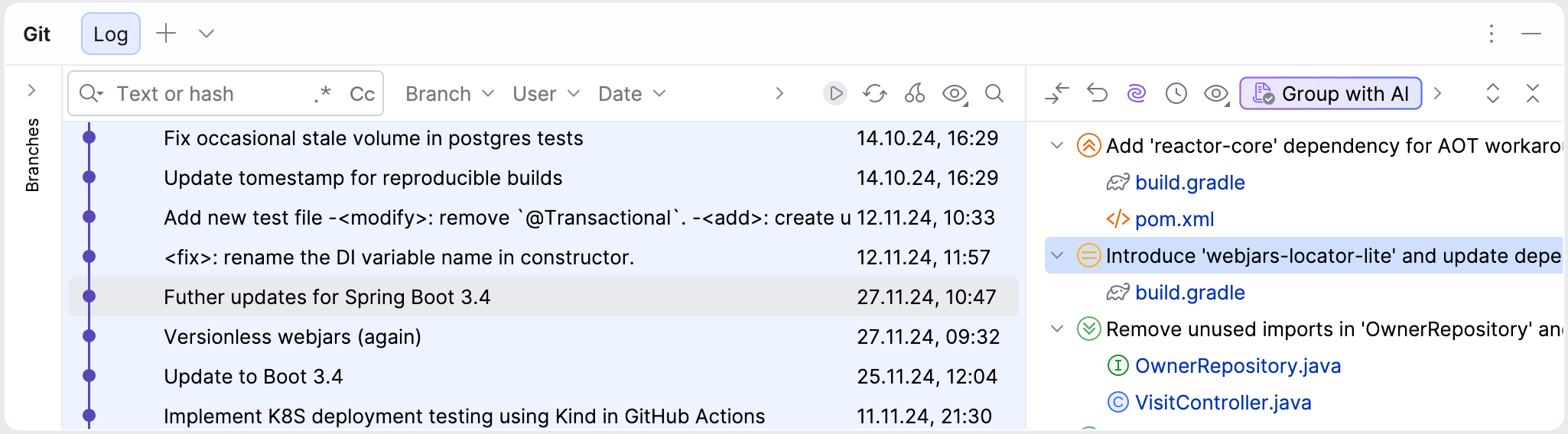Image resolution: width=1568 pixels, height=434 pixels.
Task: Open the log view options eye menu
Action: [955, 93]
